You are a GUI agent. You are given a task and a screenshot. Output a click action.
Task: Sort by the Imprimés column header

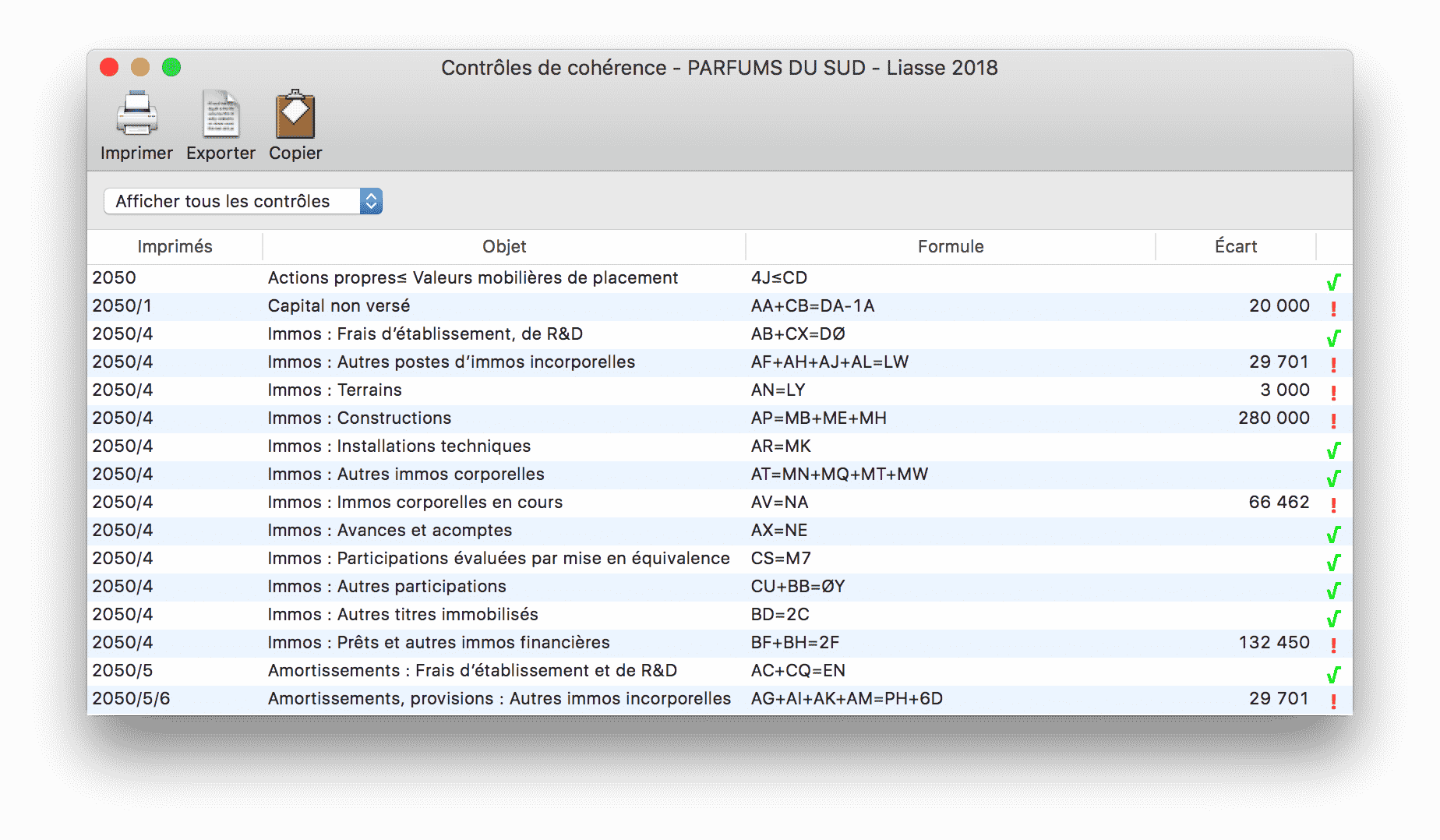pyautogui.click(x=175, y=246)
